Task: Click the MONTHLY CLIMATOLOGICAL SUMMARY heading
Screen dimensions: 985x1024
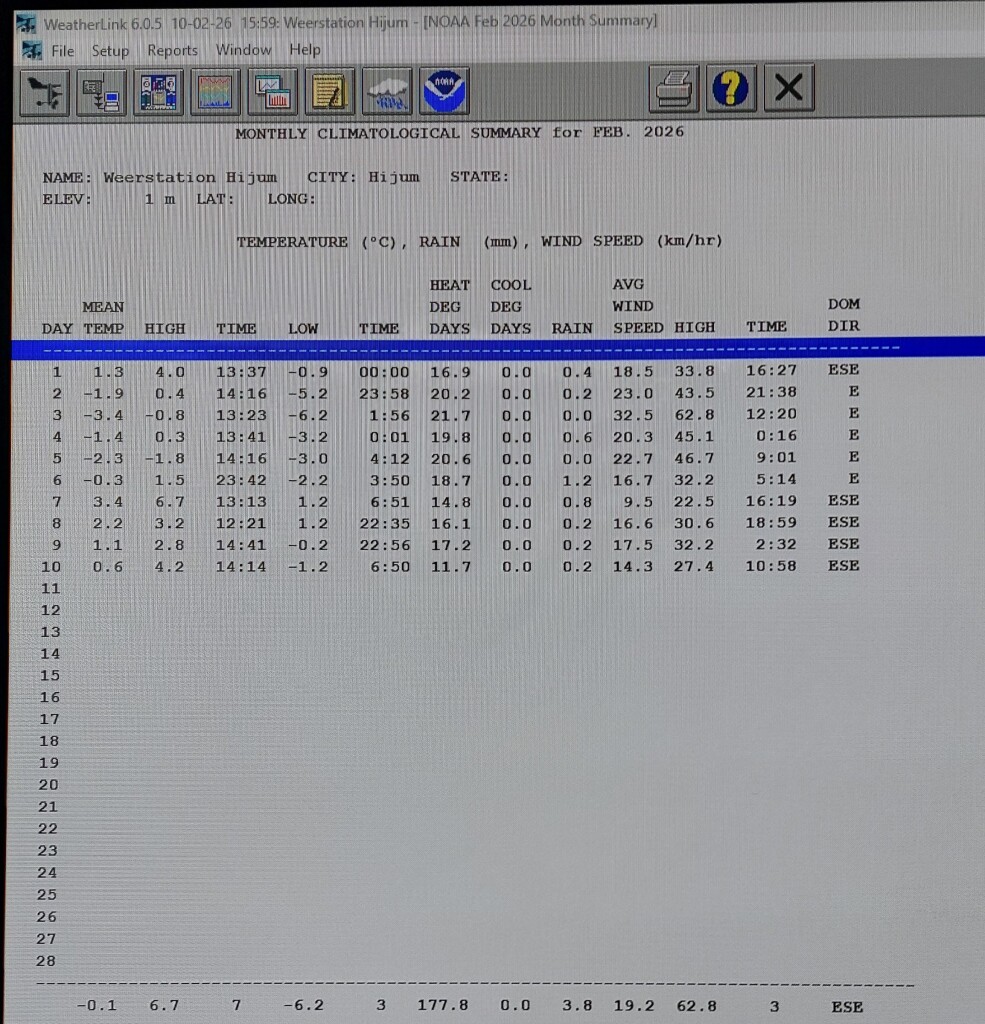Action: coord(459,133)
